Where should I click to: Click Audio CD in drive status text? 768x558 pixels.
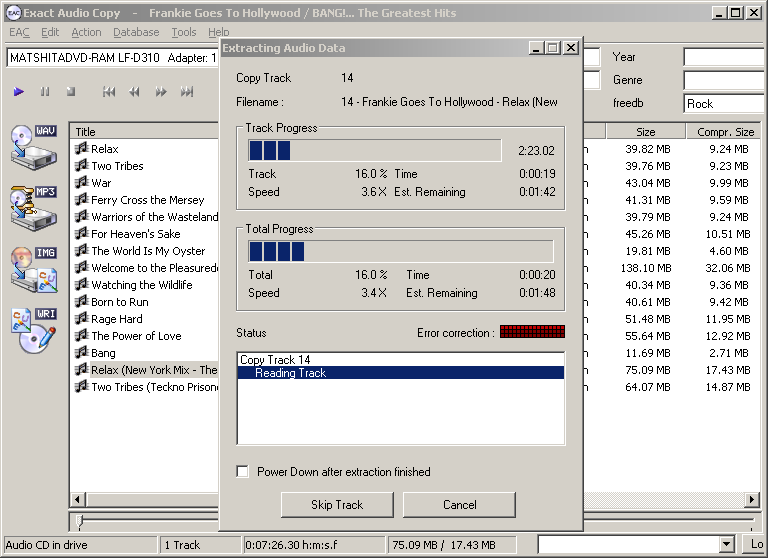(47, 544)
